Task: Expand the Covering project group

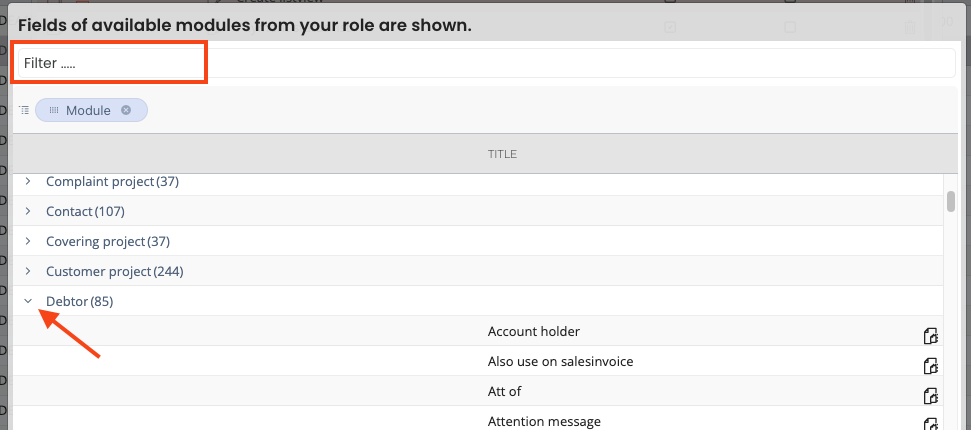Action: coord(28,242)
